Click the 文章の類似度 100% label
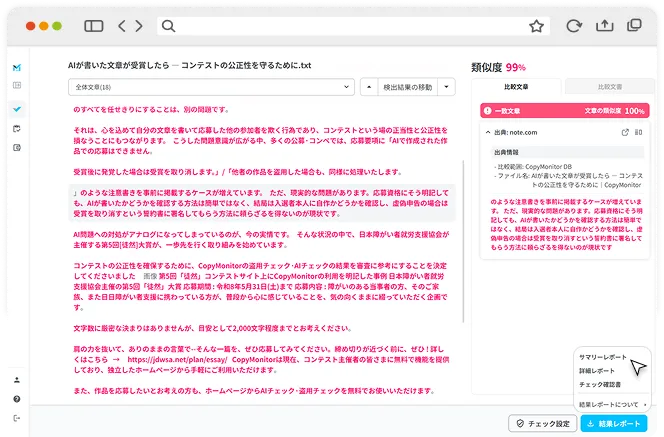Viewport: 664px width, 437px height. pyautogui.click(x=614, y=111)
